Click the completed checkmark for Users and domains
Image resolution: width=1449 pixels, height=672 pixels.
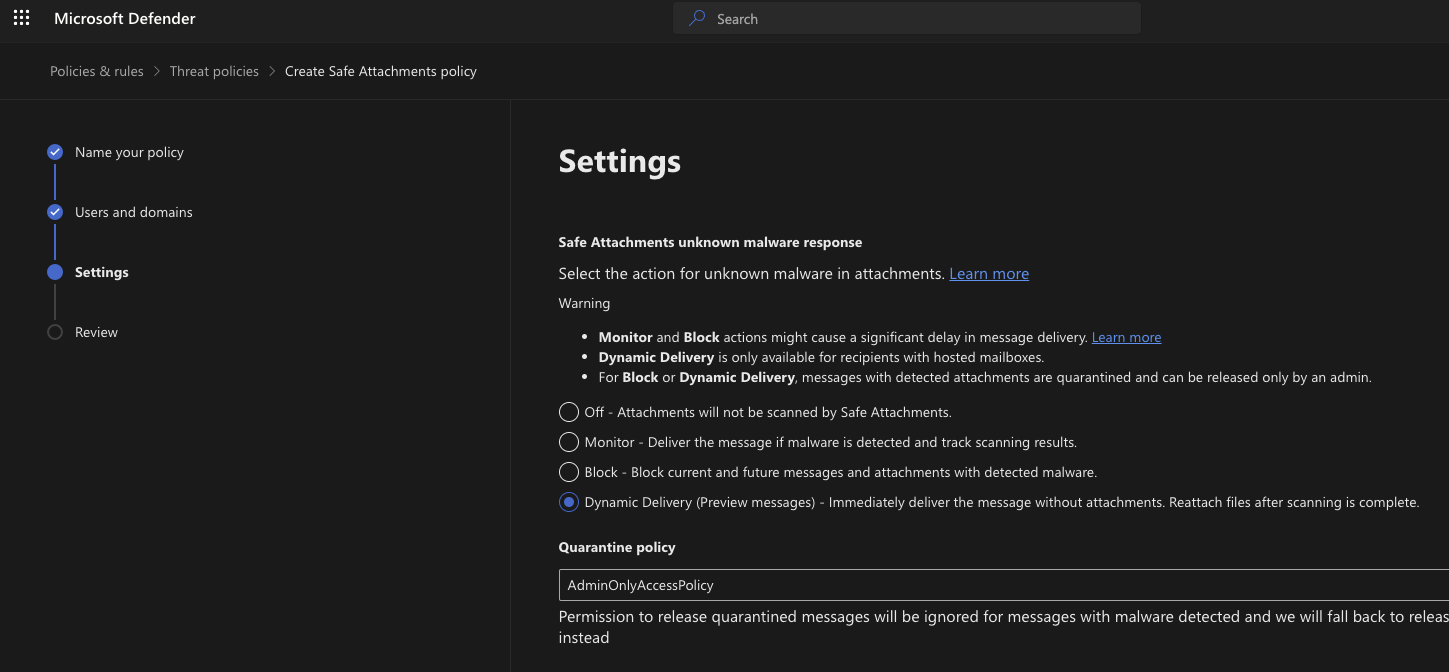(x=55, y=212)
